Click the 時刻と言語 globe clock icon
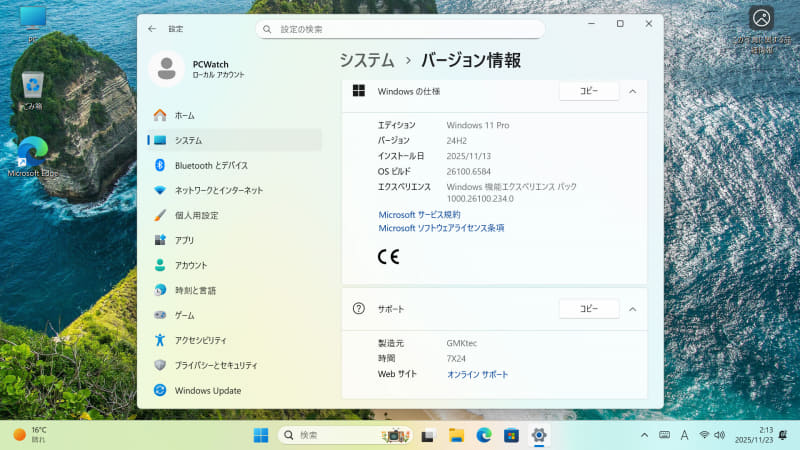This screenshot has width=800, height=450. pyautogui.click(x=160, y=290)
